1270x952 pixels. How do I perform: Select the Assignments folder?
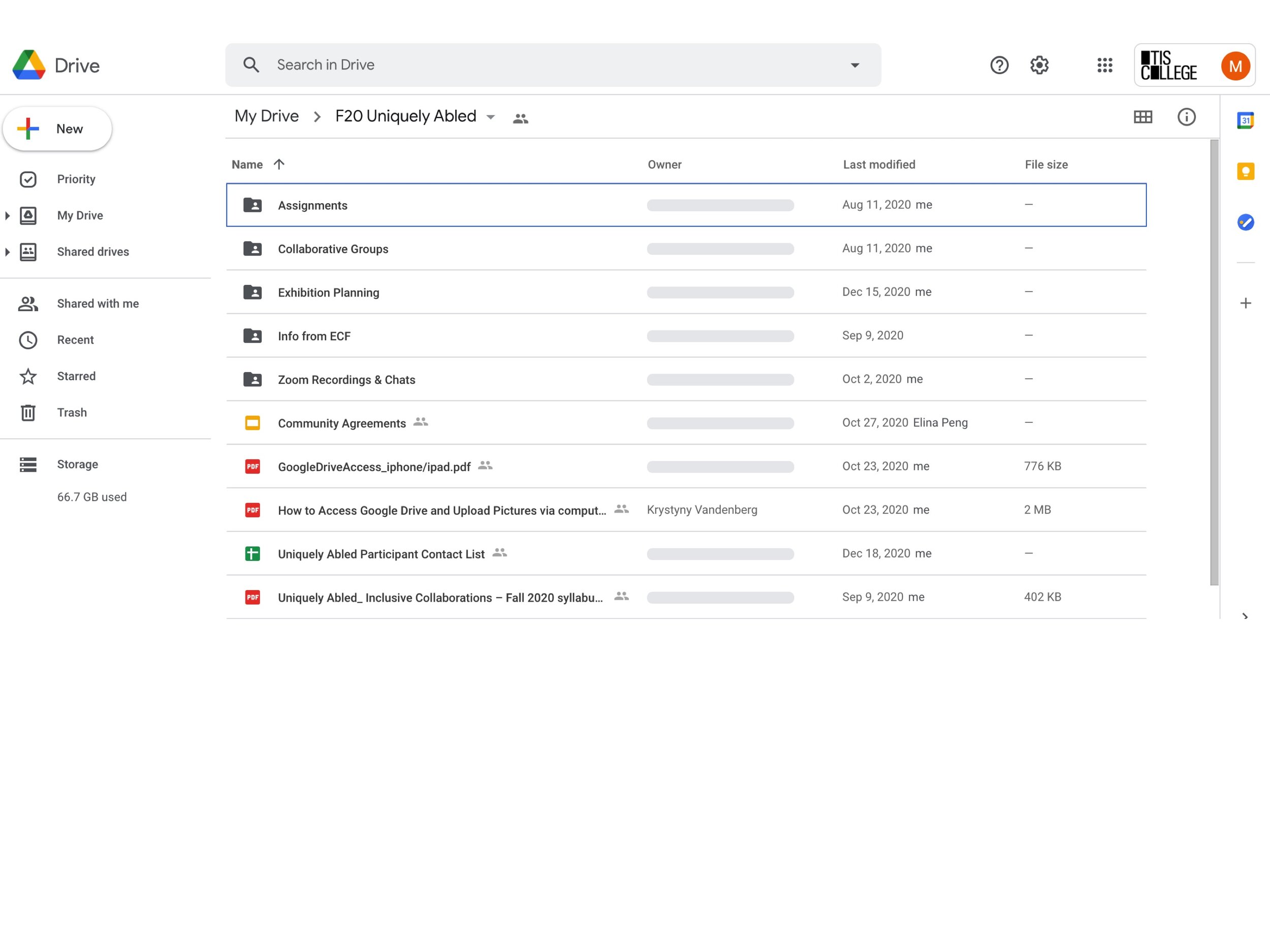point(686,205)
